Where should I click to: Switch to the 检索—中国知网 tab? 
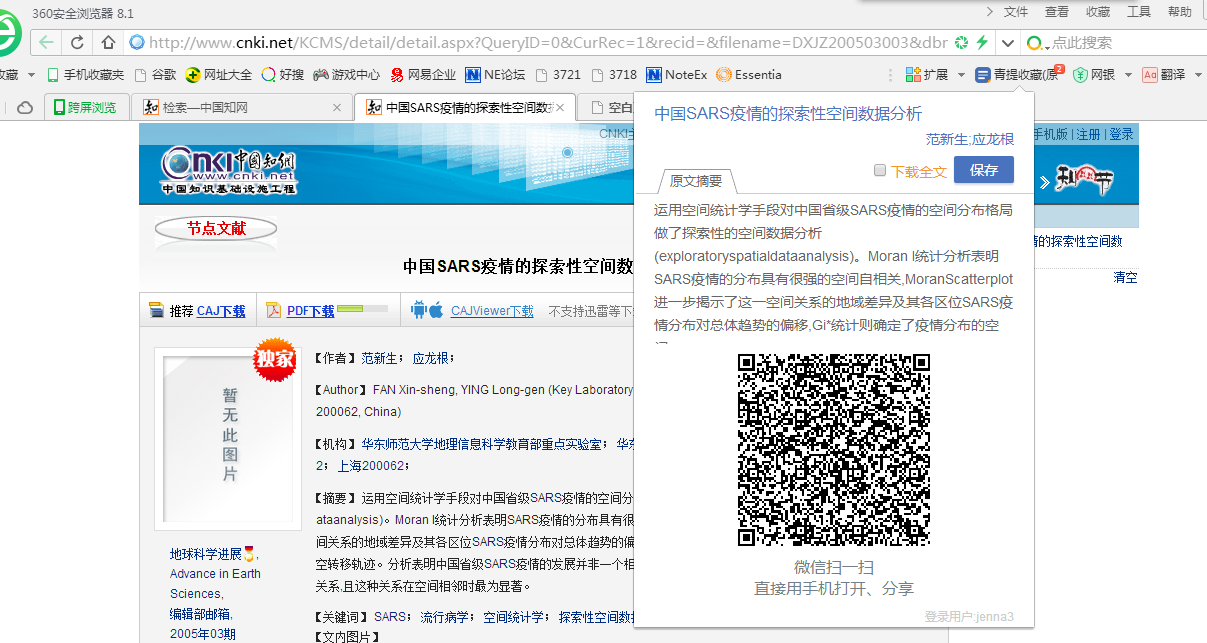tap(243, 107)
